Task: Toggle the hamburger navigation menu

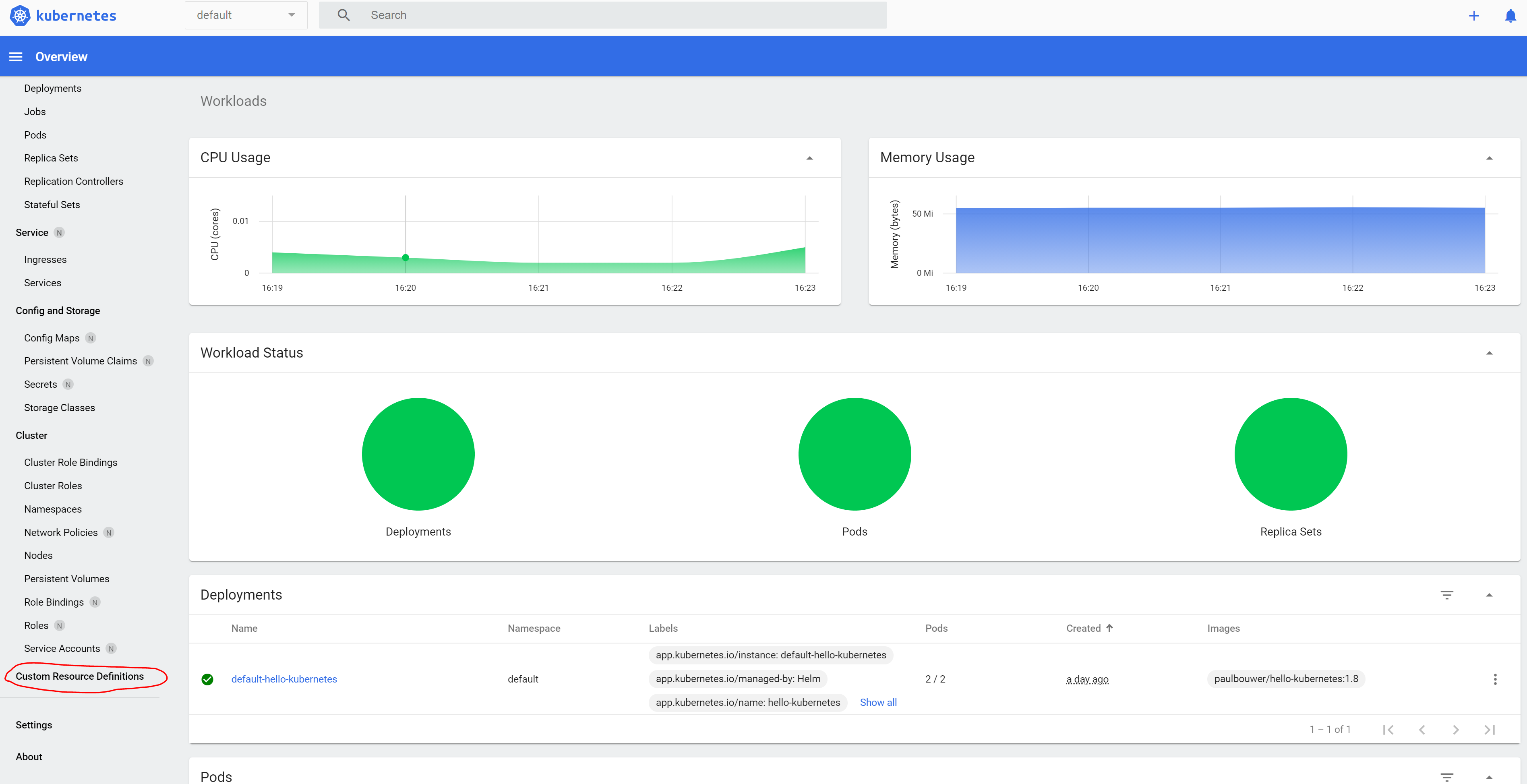Action: 16,57
